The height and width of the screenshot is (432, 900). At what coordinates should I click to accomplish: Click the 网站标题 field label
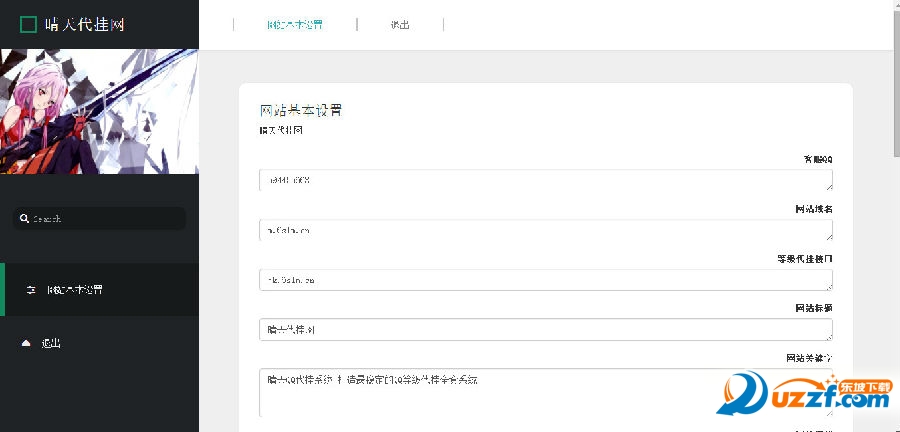(x=814, y=309)
